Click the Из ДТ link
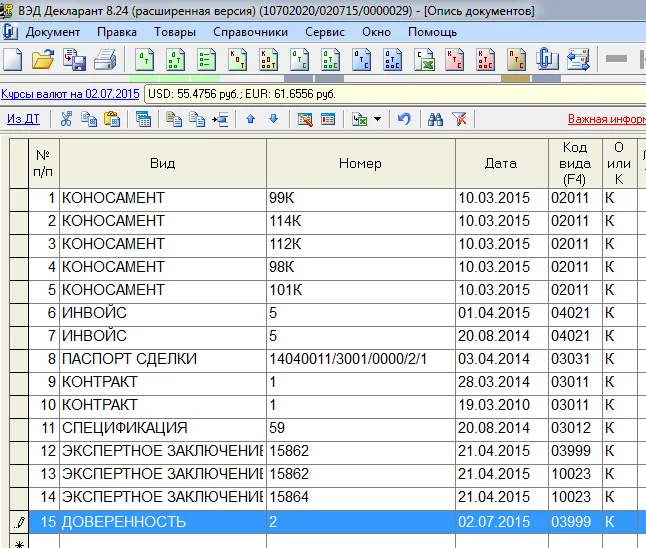Viewport: 646px width, 548px height. pyautogui.click(x=23, y=119)
